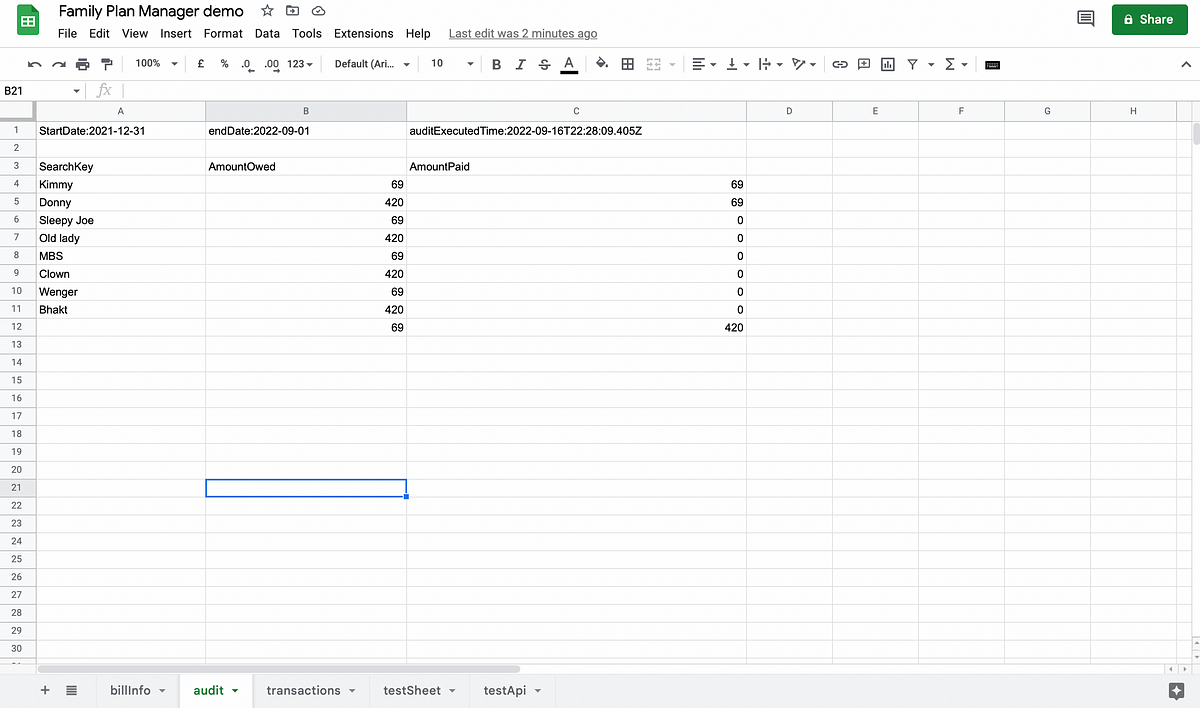The image size is (1200, 708).
Task: Decrease decimal places
Action: coord(246,64)
